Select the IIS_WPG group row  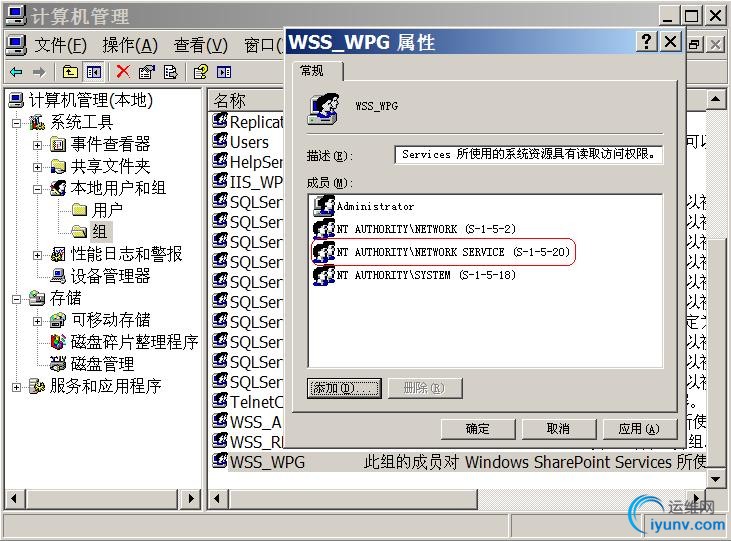248,181
